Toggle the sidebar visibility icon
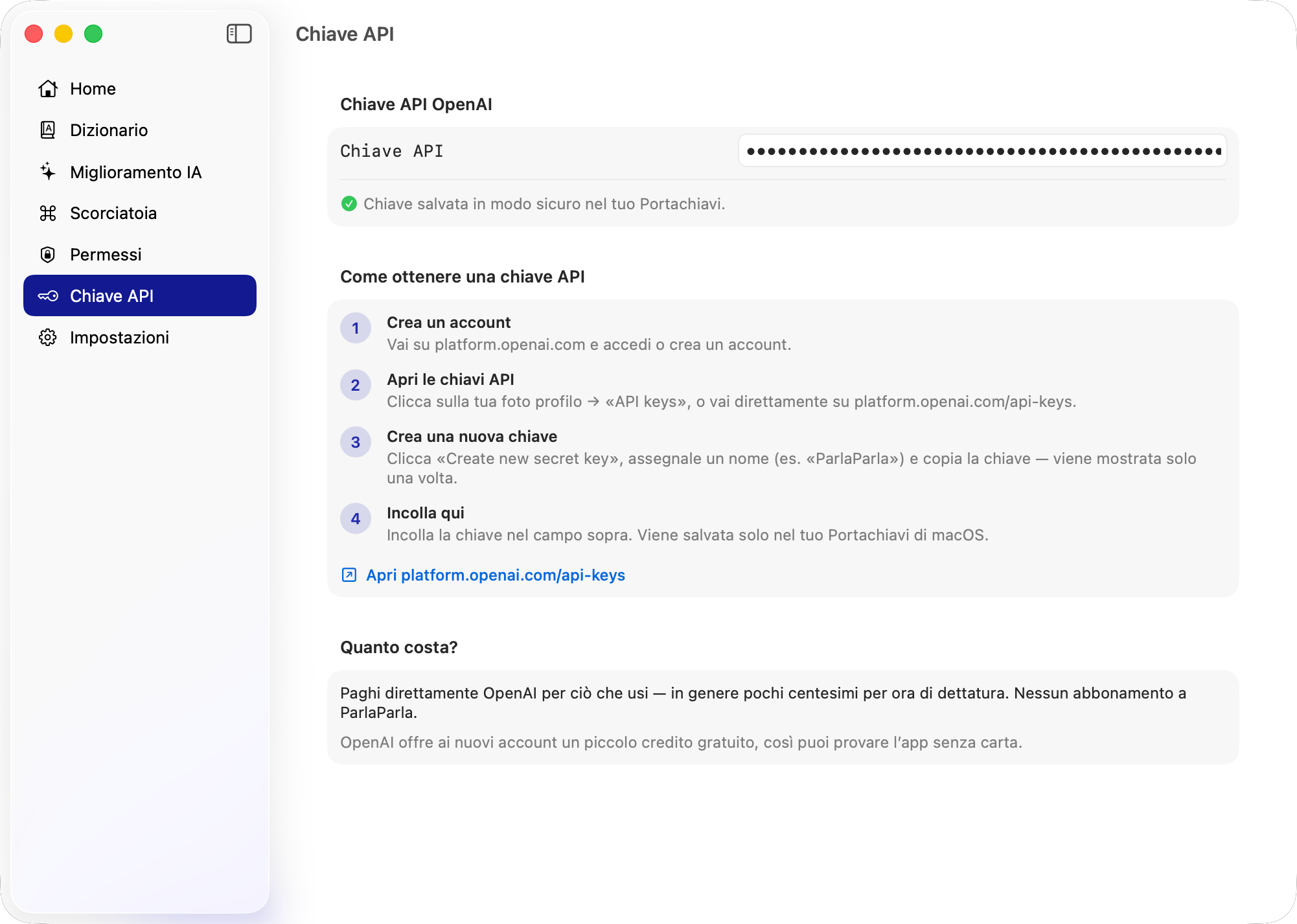Image resolution: width=1297 pixels, height=924 pixels. click(239, 34)
